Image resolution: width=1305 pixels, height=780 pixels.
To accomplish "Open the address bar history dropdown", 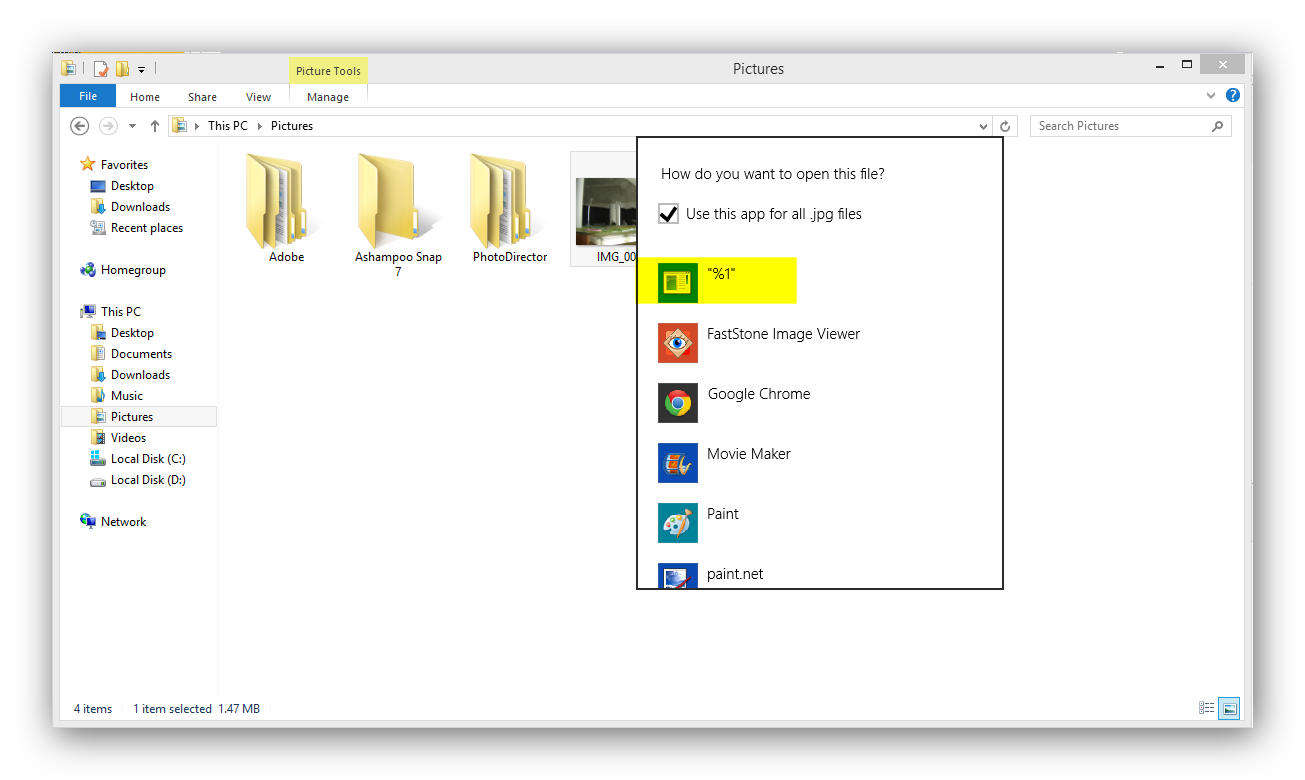I will coord(984,126).
